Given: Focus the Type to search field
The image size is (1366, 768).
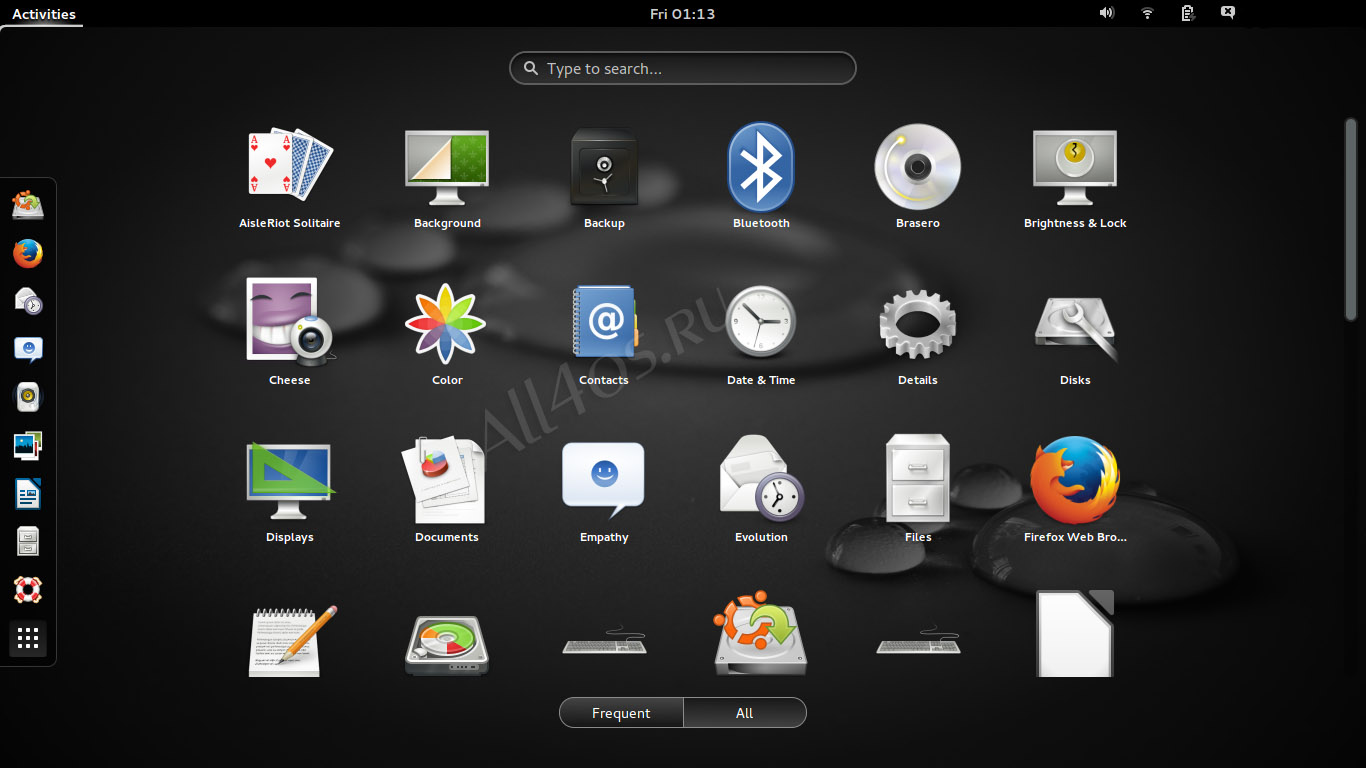Looking at the screenshot, I should pyautogui.click(x=683, y=68).
